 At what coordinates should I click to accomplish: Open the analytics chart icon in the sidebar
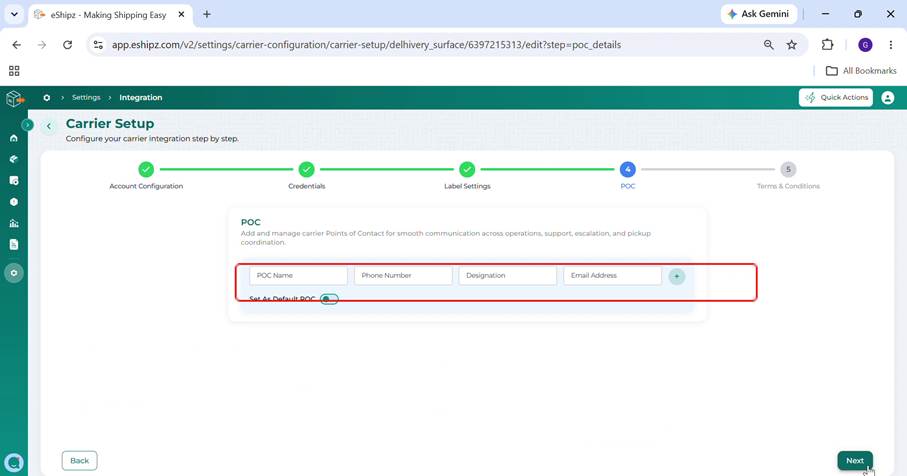(14, 223)
